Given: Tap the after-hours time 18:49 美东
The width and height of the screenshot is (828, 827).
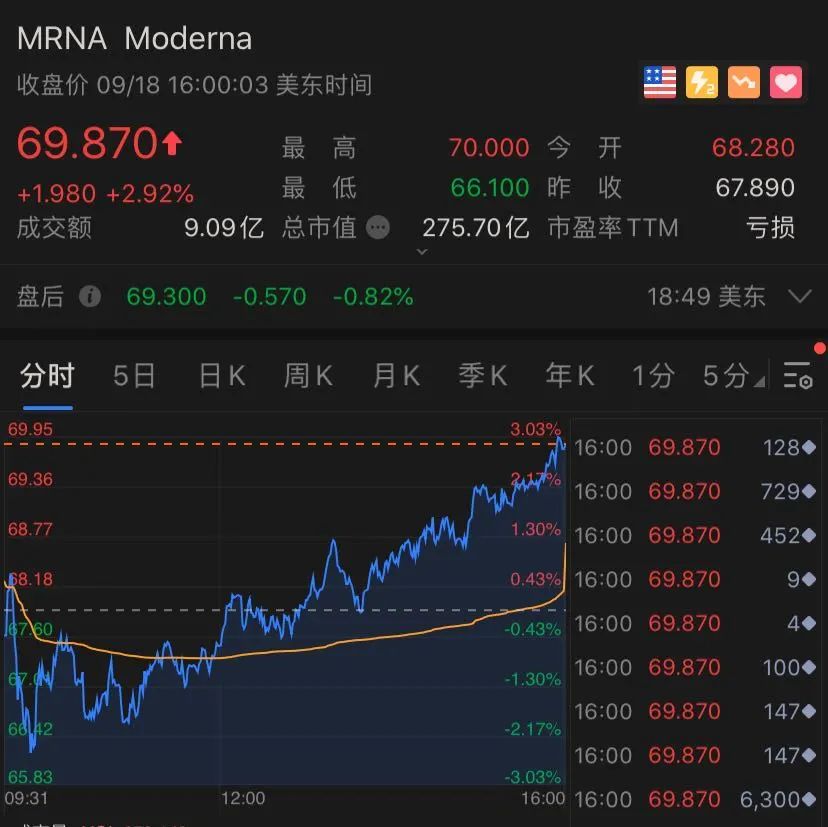Looking at the screenshot, I should pos(706,296).
